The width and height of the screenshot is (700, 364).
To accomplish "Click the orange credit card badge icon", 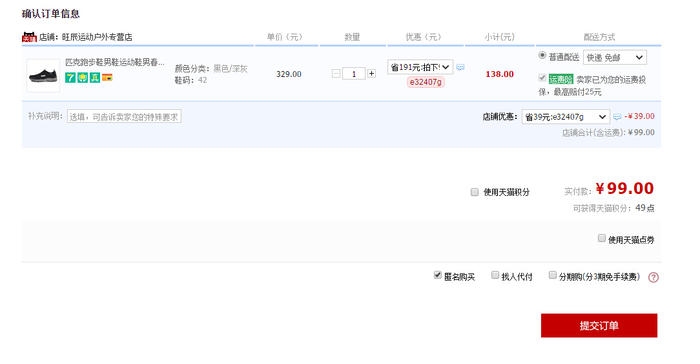I will [107, 78].
